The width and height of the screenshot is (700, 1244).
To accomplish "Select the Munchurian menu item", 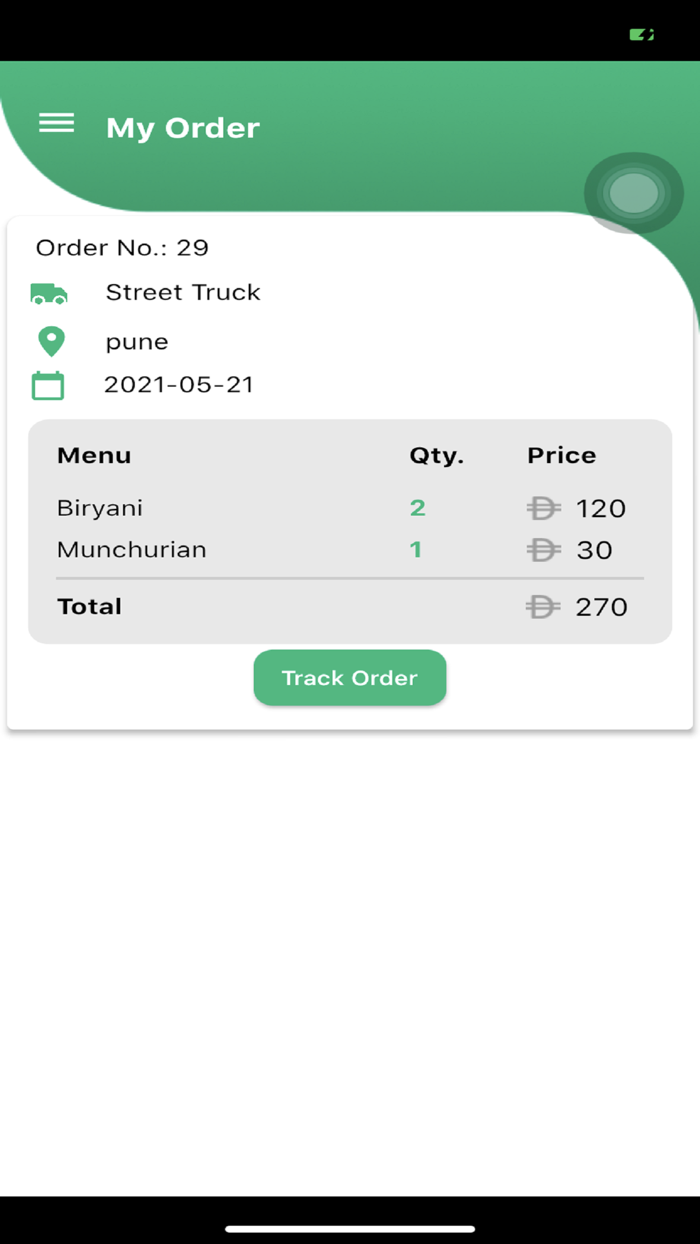I will tap(131, 550).
